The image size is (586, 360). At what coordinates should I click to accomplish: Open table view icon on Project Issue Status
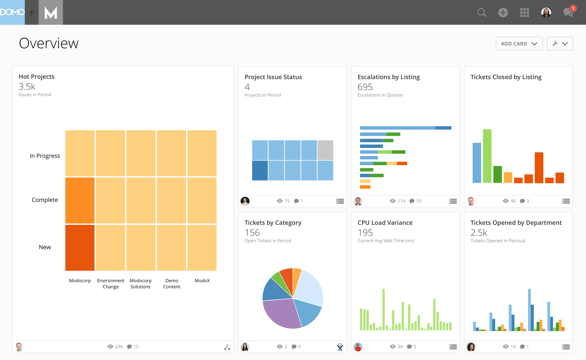(340, 201)
